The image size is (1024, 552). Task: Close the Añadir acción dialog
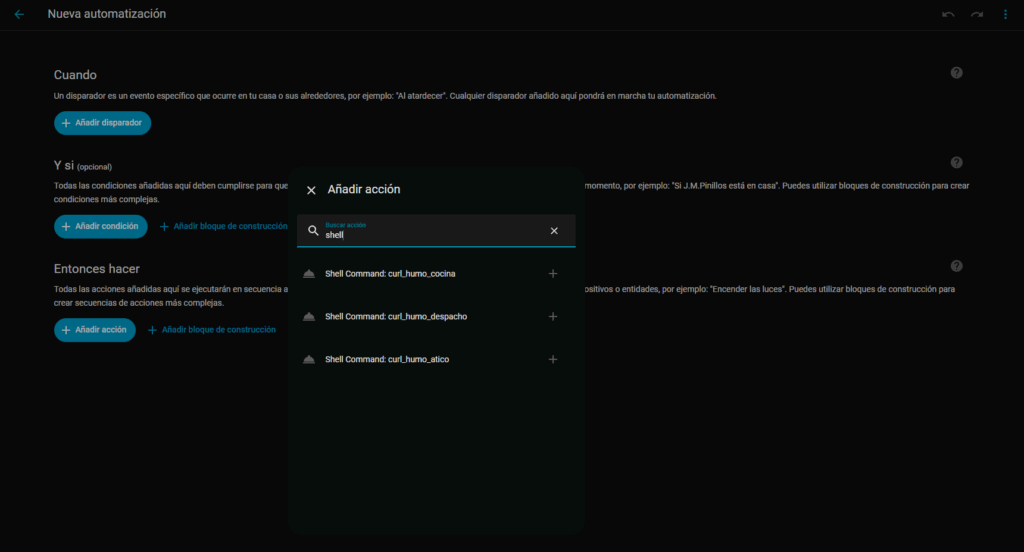click(311, 190)
